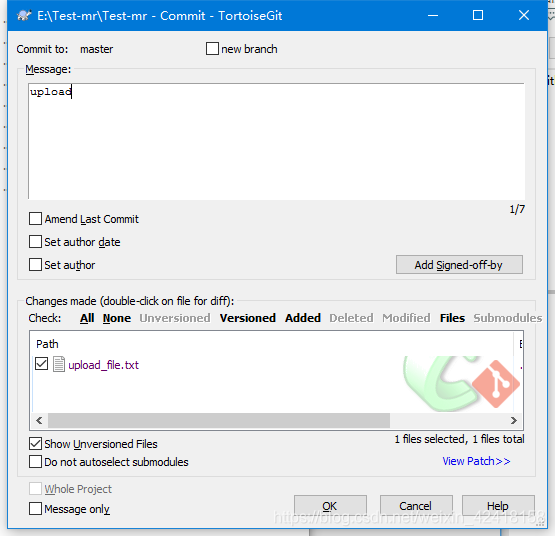Check Files filter link

click(x=452, y=318)
